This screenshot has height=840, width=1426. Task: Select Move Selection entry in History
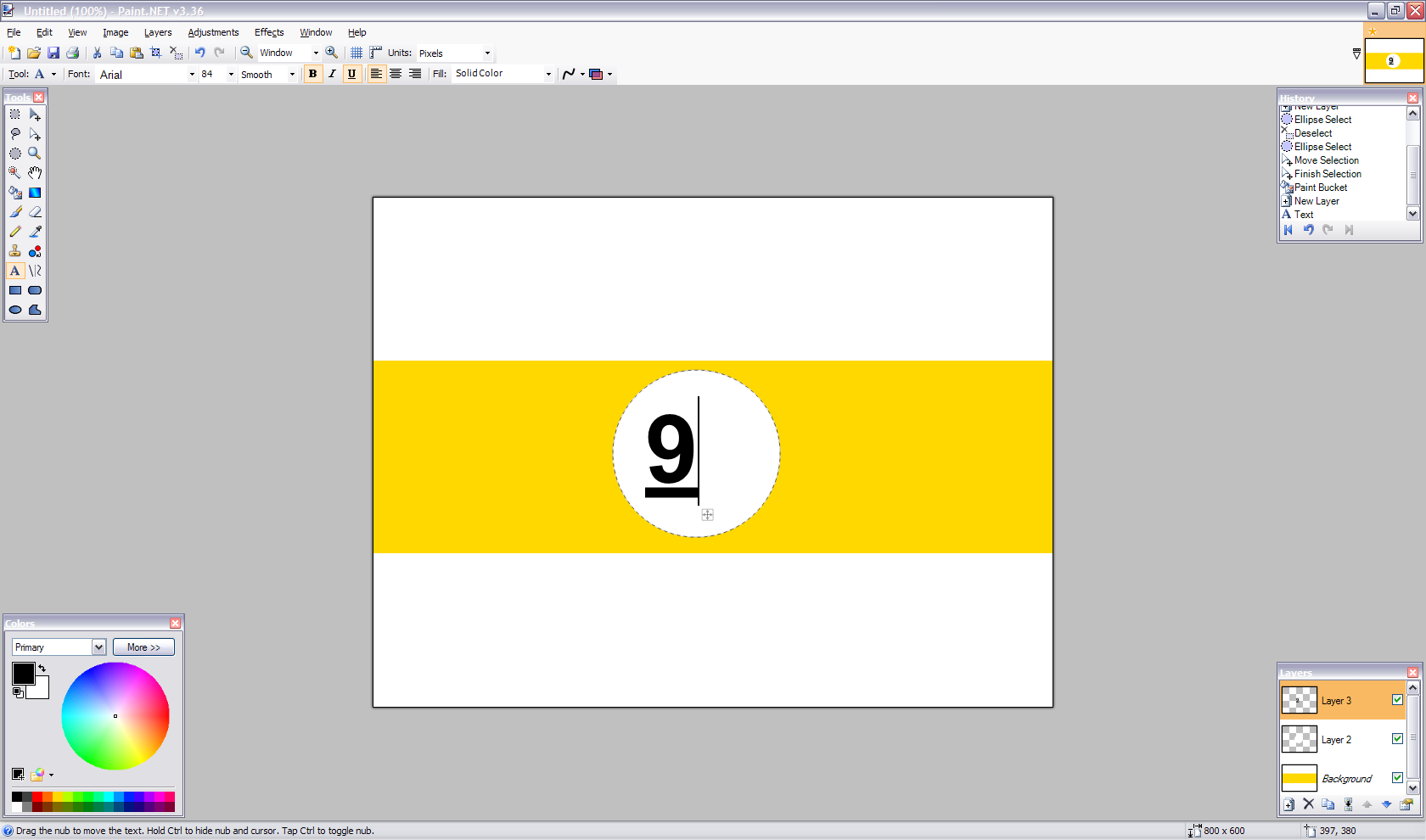tap(1326, 160)
